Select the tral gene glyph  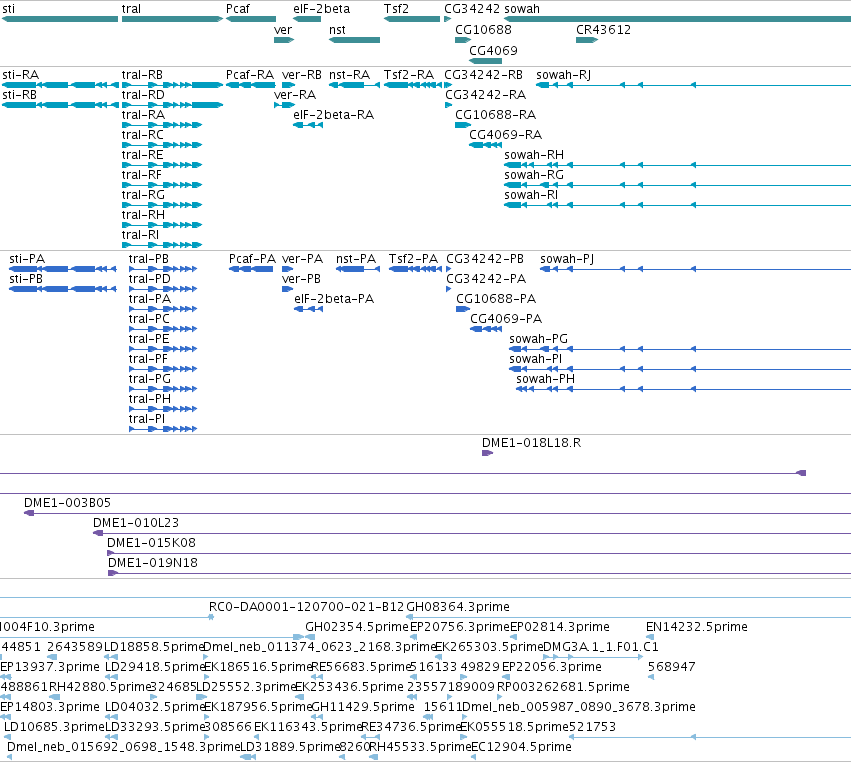172,19
